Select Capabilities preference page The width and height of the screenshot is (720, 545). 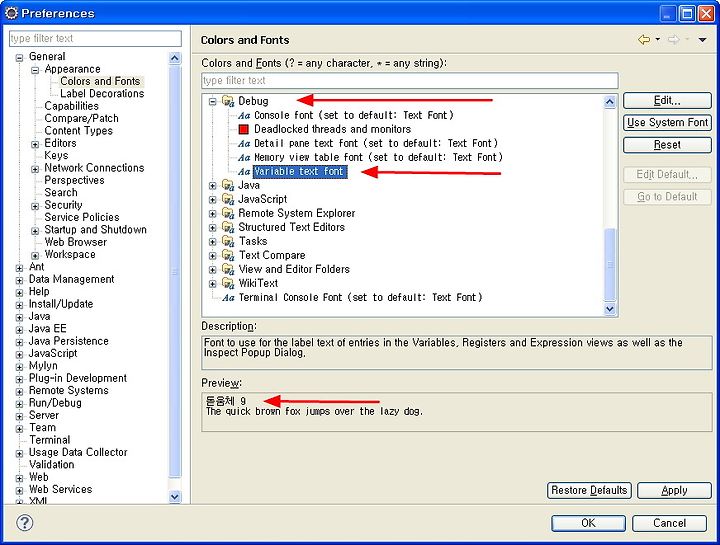71,106
